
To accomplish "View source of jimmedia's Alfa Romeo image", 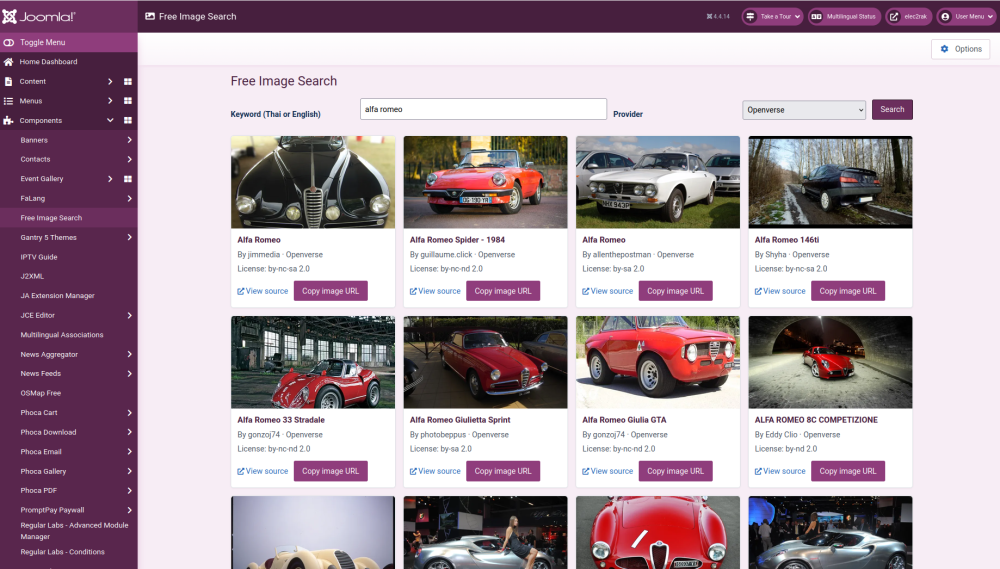I will coord(263,291).
